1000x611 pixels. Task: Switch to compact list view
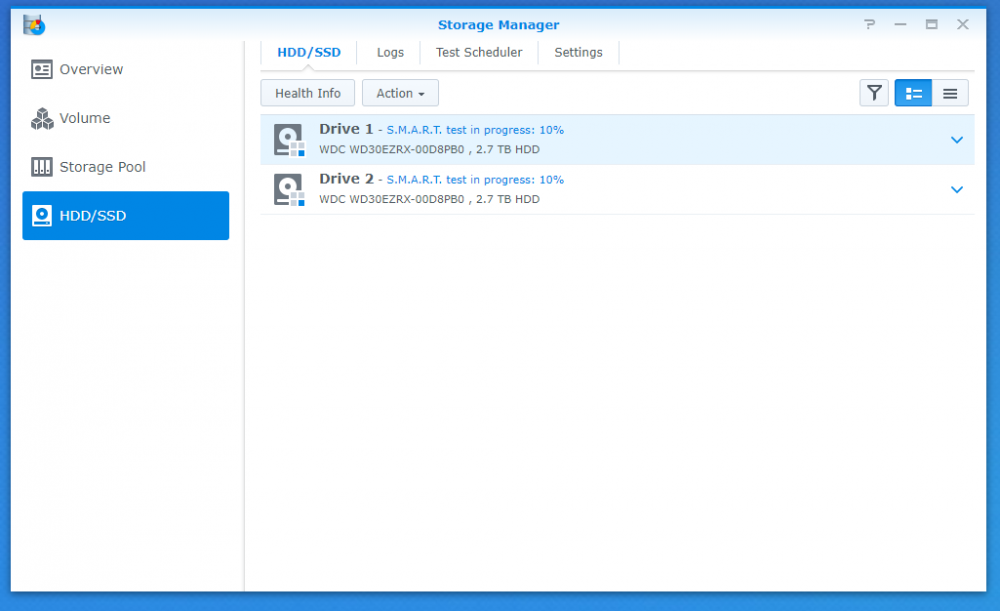(950, 93)
